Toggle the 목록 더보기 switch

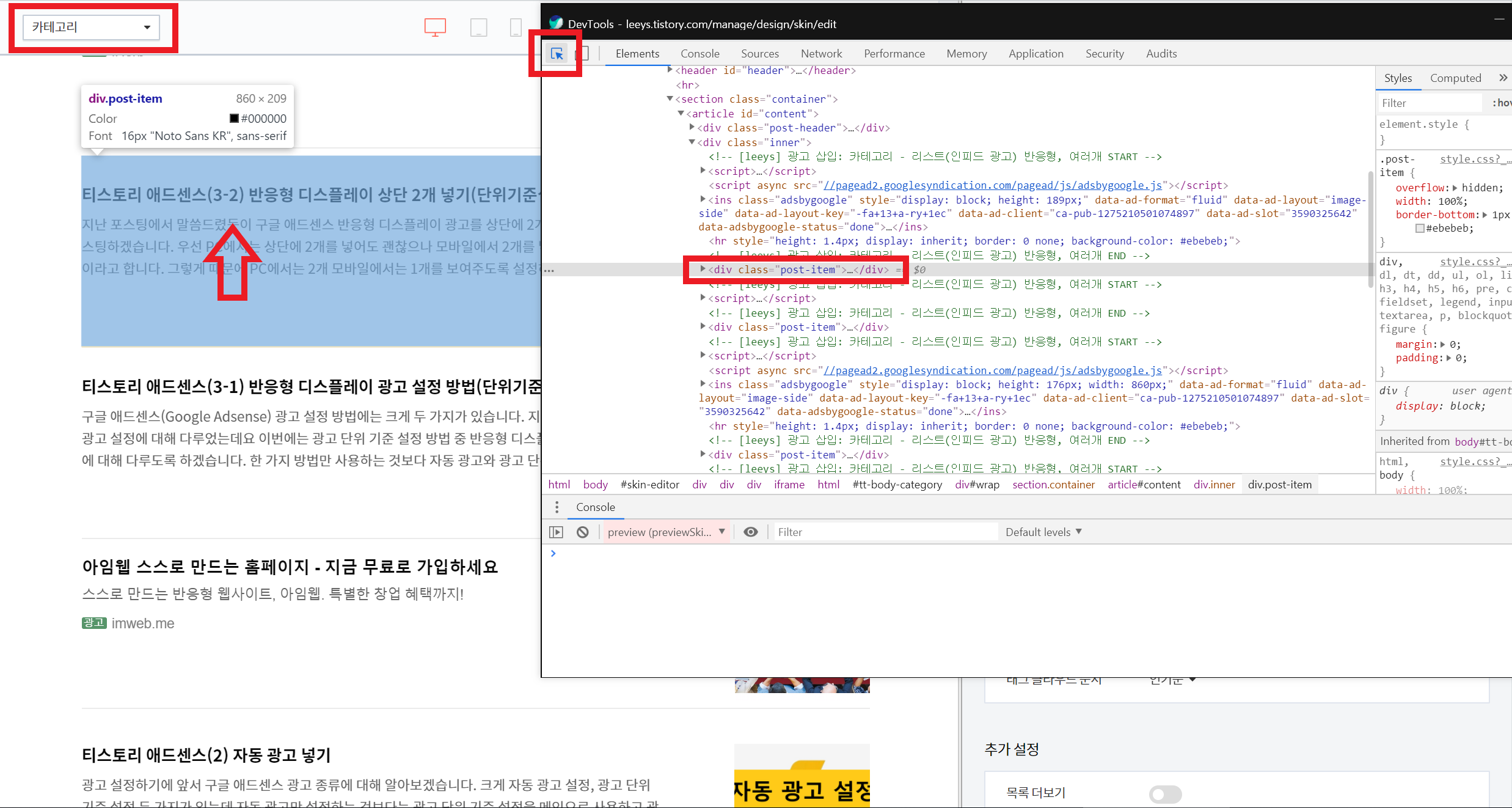(1165, 794)
